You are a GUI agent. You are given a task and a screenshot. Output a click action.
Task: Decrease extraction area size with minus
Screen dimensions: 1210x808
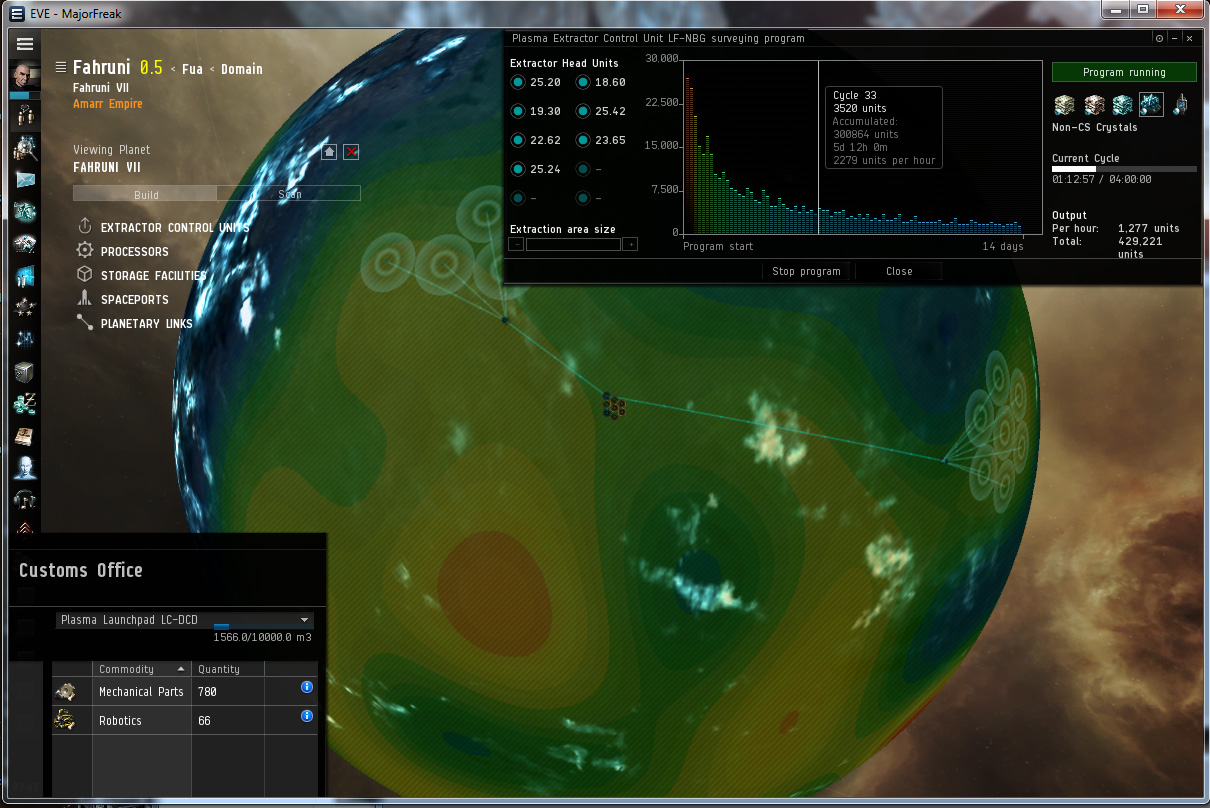517,244
